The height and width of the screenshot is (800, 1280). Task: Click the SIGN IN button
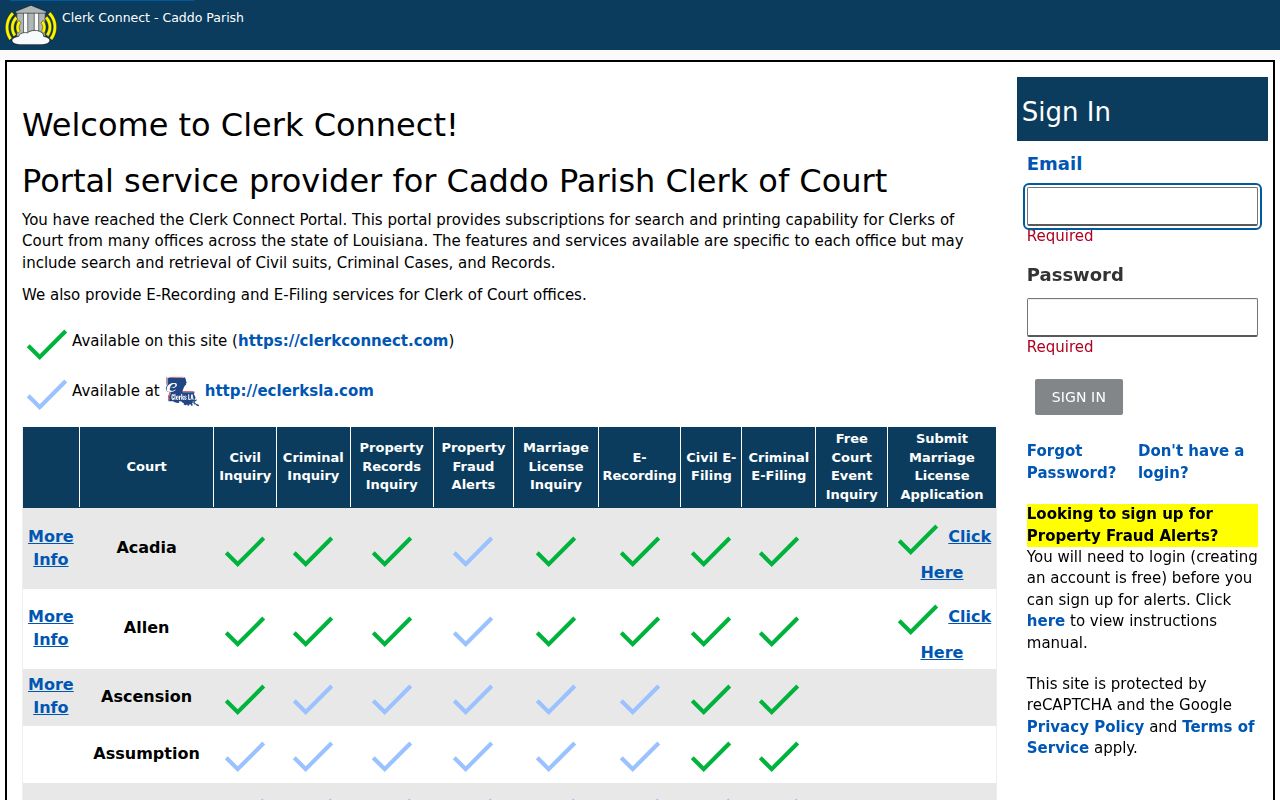pos(1079,397)
